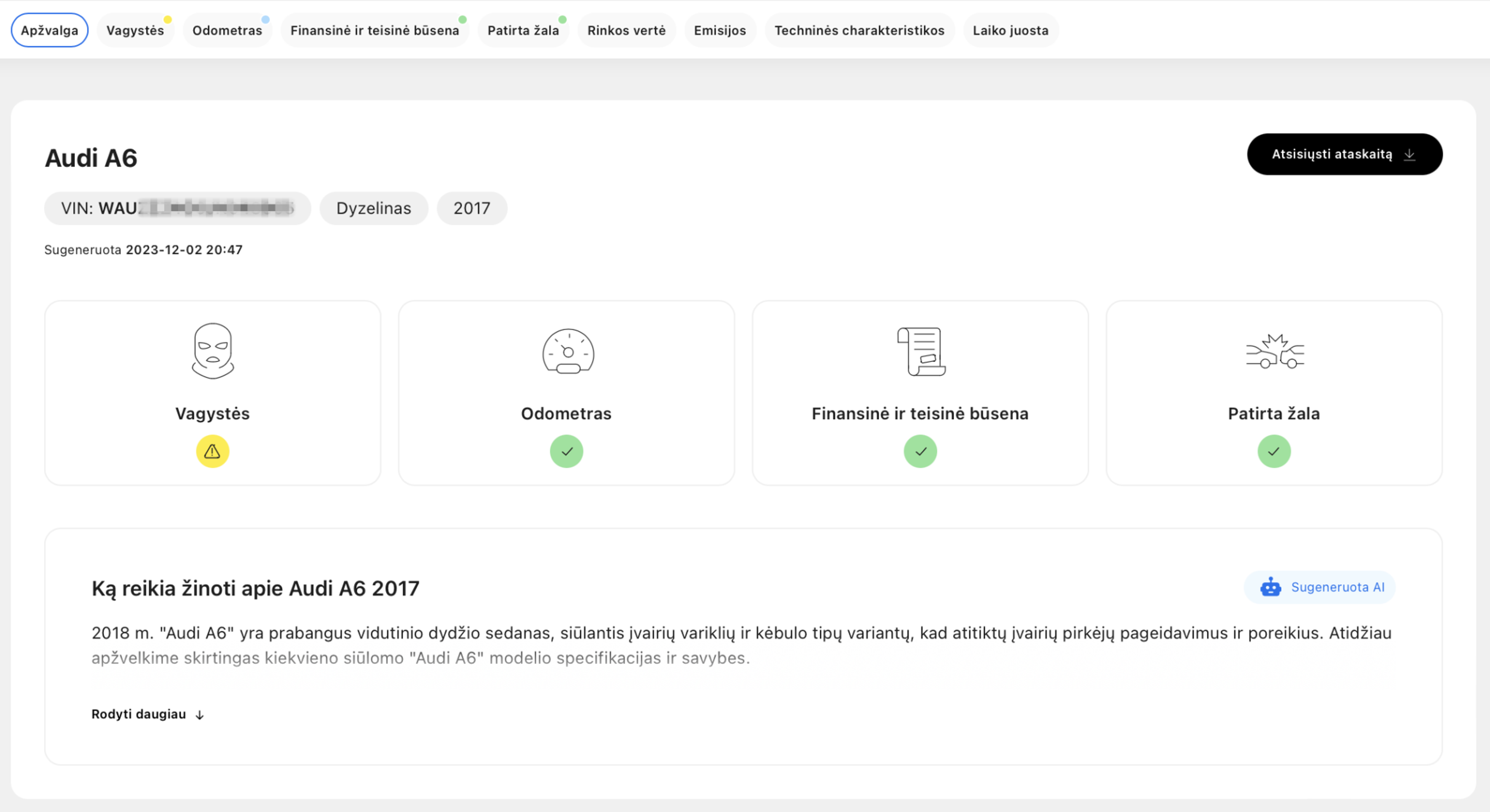Expand text with Rodyti daugiau
This screenshot has width=1490, height=812.
pos(139,714)
